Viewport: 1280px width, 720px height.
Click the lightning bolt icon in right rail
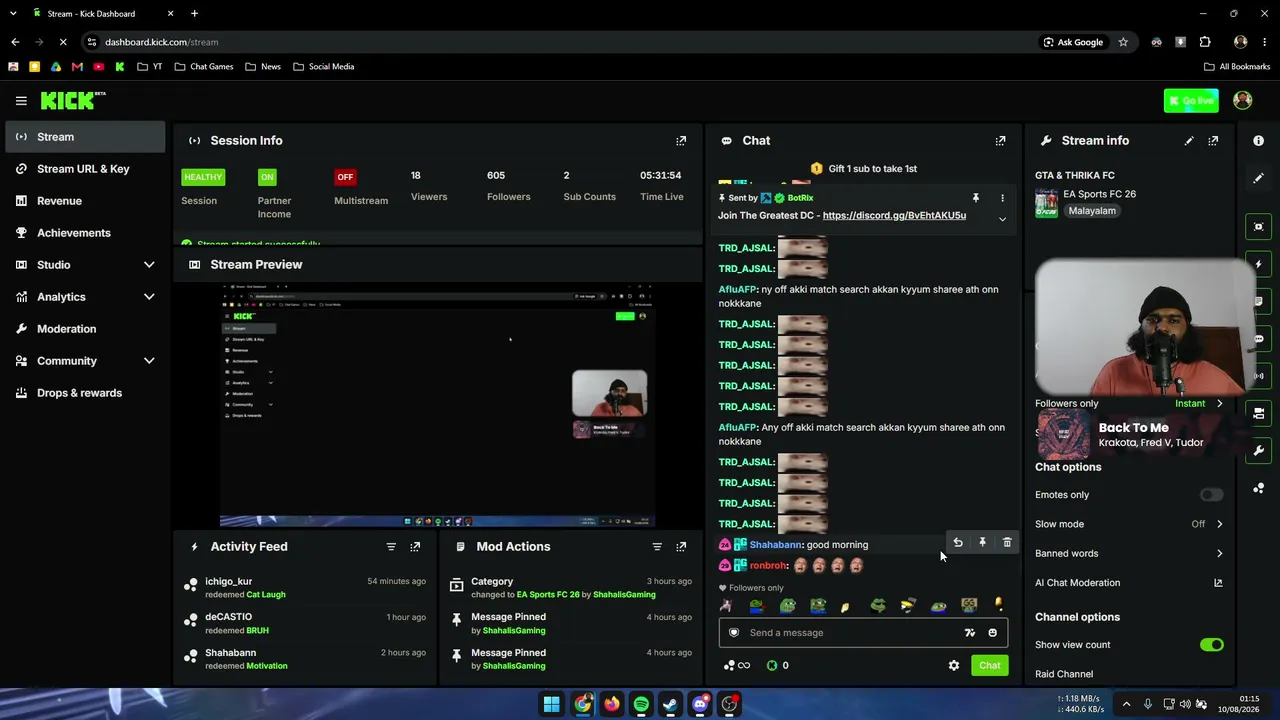point(1258,264)
